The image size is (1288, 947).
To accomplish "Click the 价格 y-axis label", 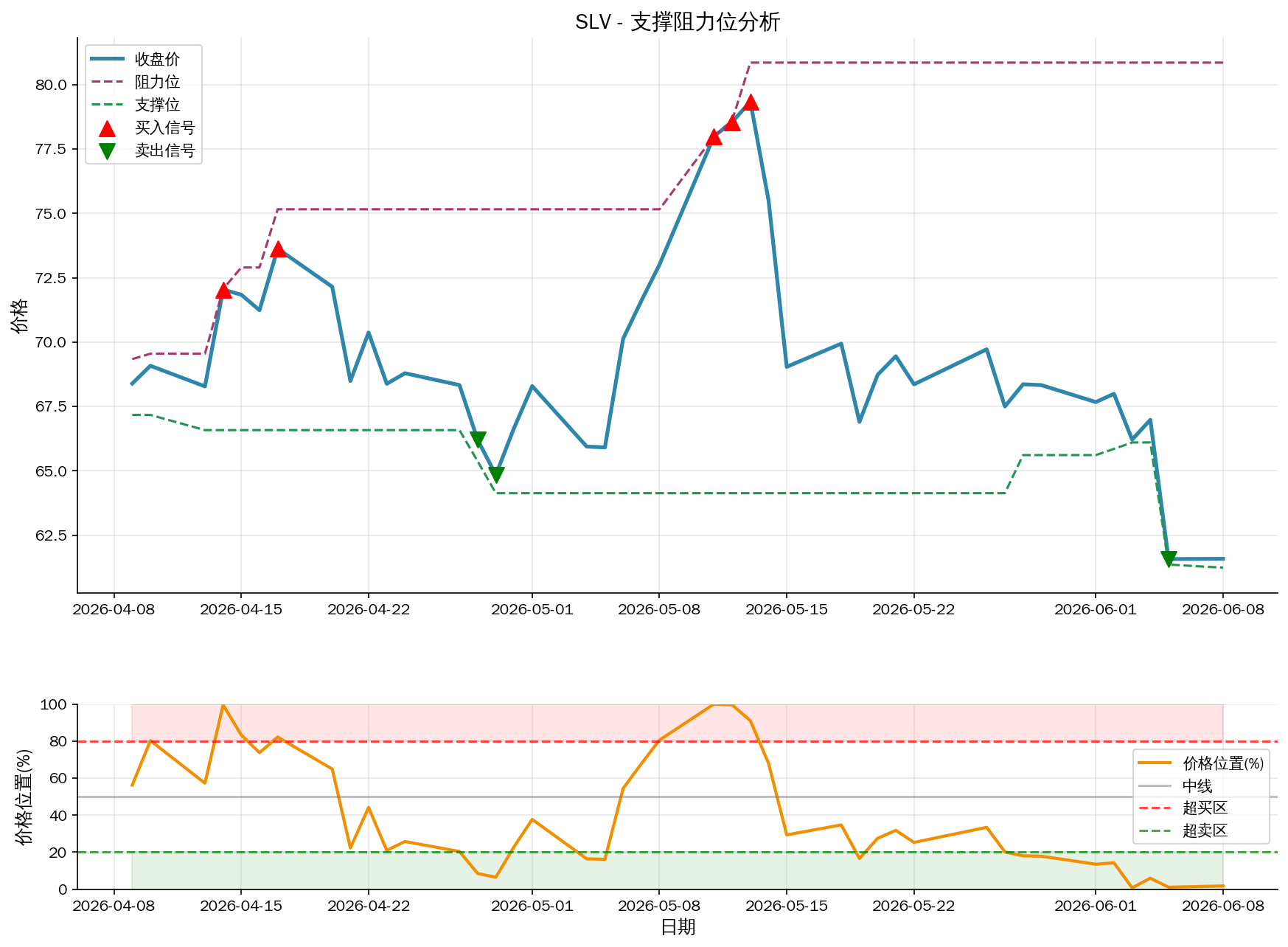I will pyautogui.click(x=19, y=316).
